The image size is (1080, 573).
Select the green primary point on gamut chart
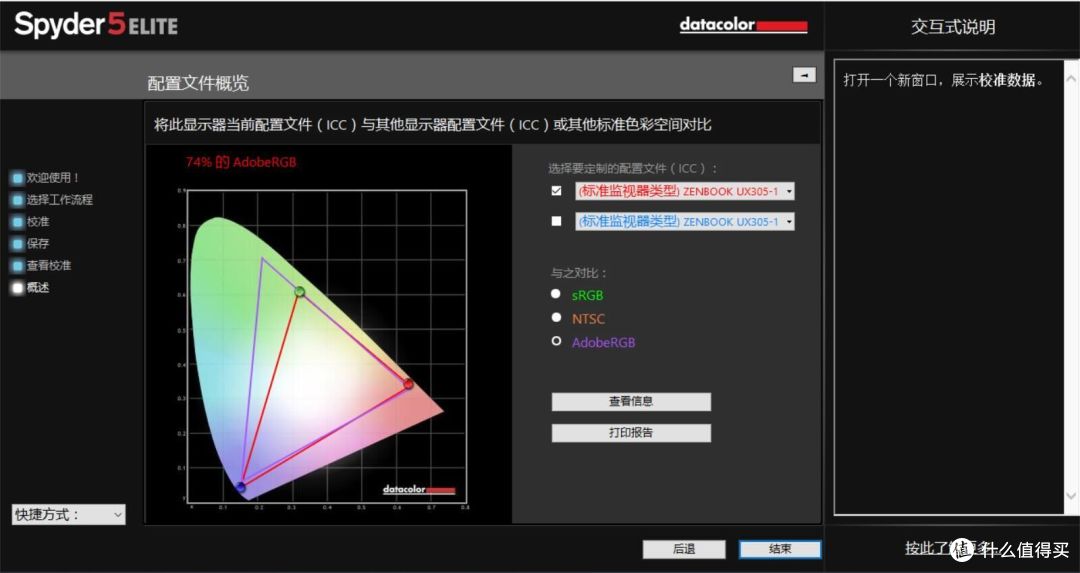pyautogui.click(x=300, y=292)
